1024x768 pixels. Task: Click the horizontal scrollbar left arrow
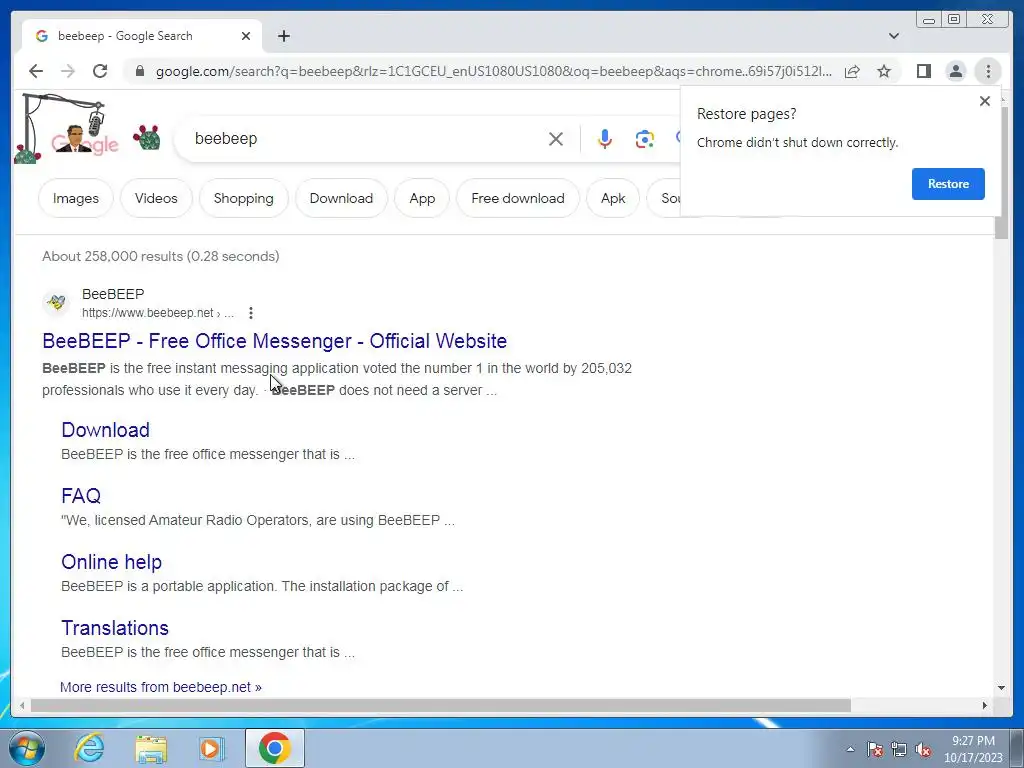[22, 705]
